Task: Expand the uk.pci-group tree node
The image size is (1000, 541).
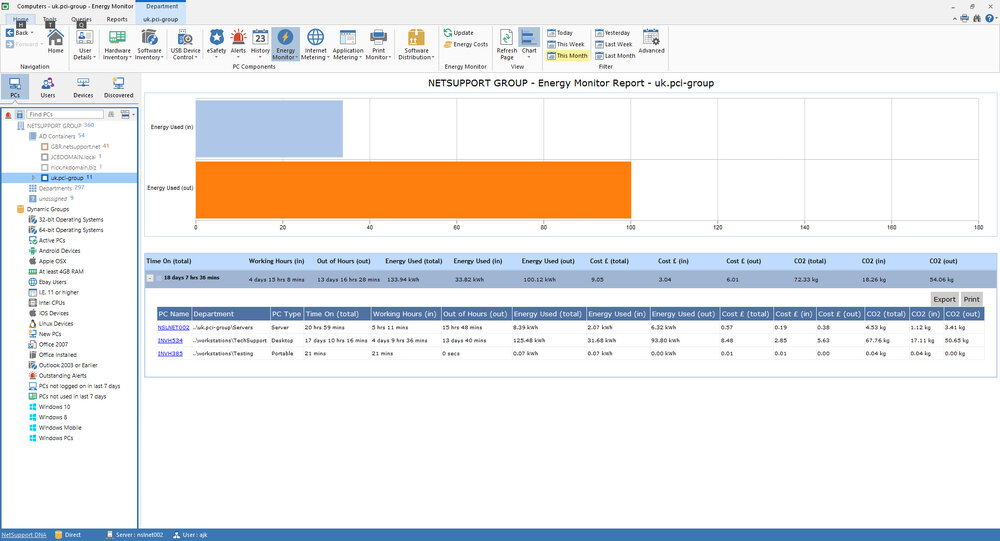Action: click(34, 178)
